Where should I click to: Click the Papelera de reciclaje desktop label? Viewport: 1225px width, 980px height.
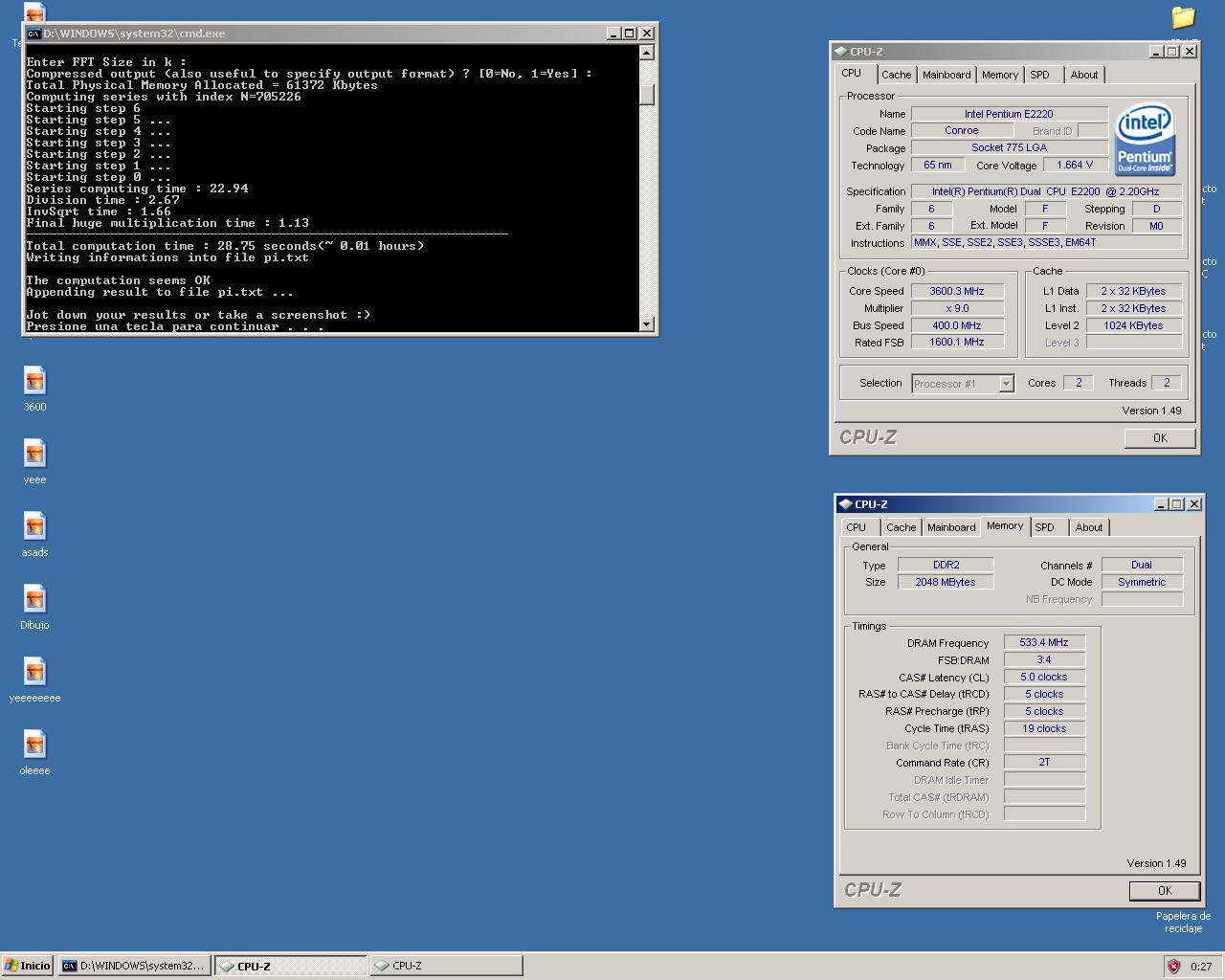coord(1183,923)
